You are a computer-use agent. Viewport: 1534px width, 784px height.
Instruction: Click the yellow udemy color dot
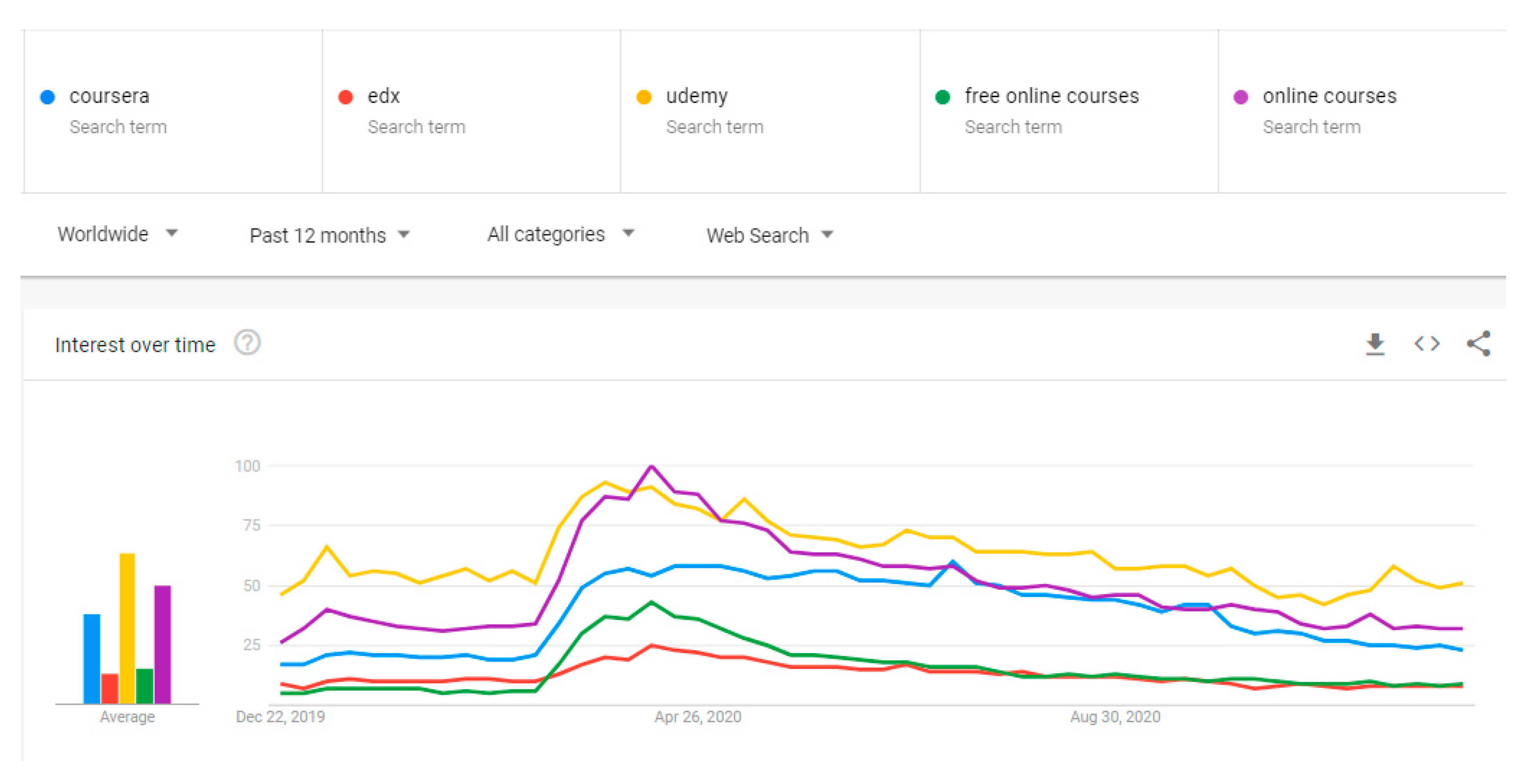point(644,97)
